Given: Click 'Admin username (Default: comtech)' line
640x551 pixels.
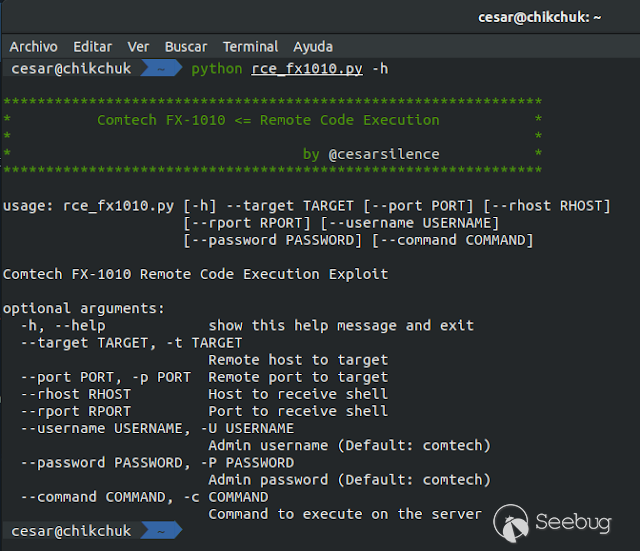Looking at the screenshot, I should point(350,446).
